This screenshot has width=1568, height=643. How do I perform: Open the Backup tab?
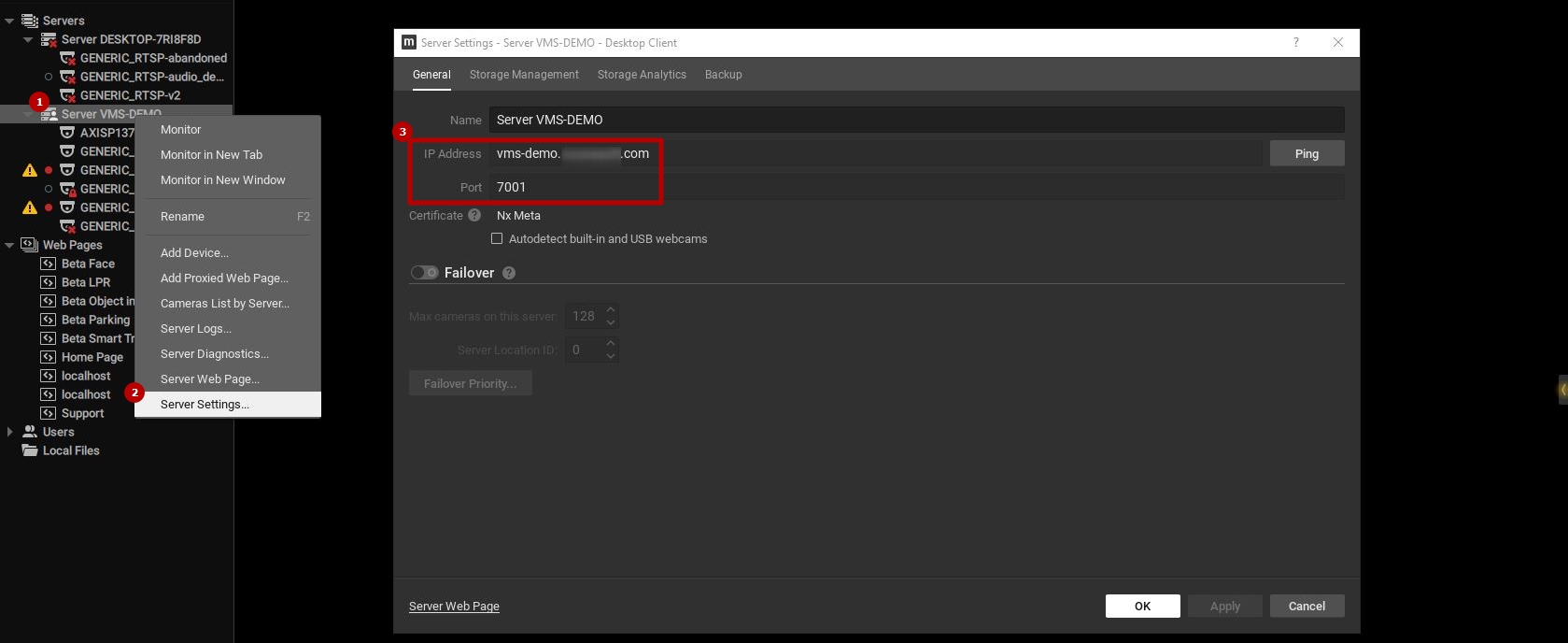tap(723, 75)
